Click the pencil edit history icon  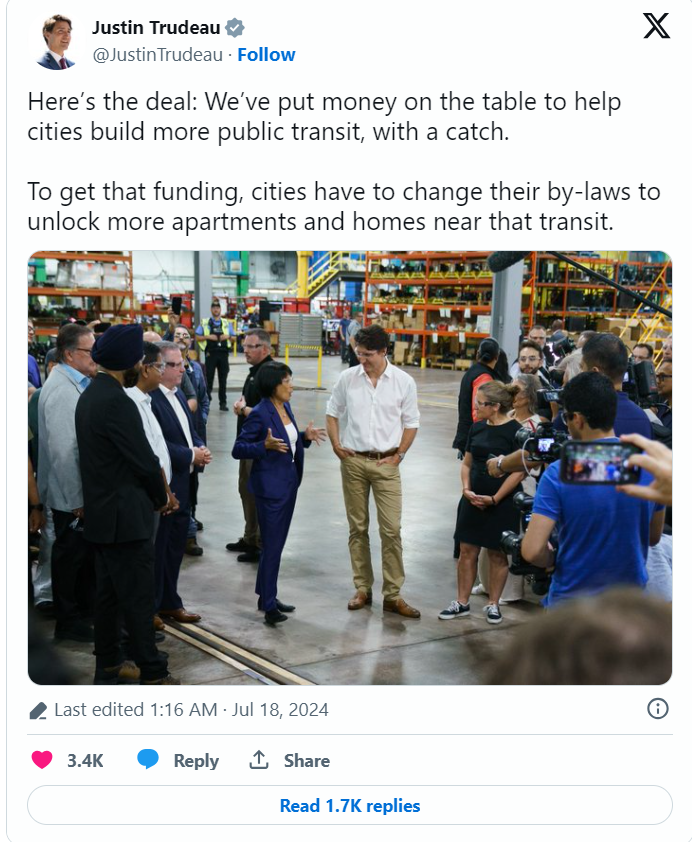38,710
